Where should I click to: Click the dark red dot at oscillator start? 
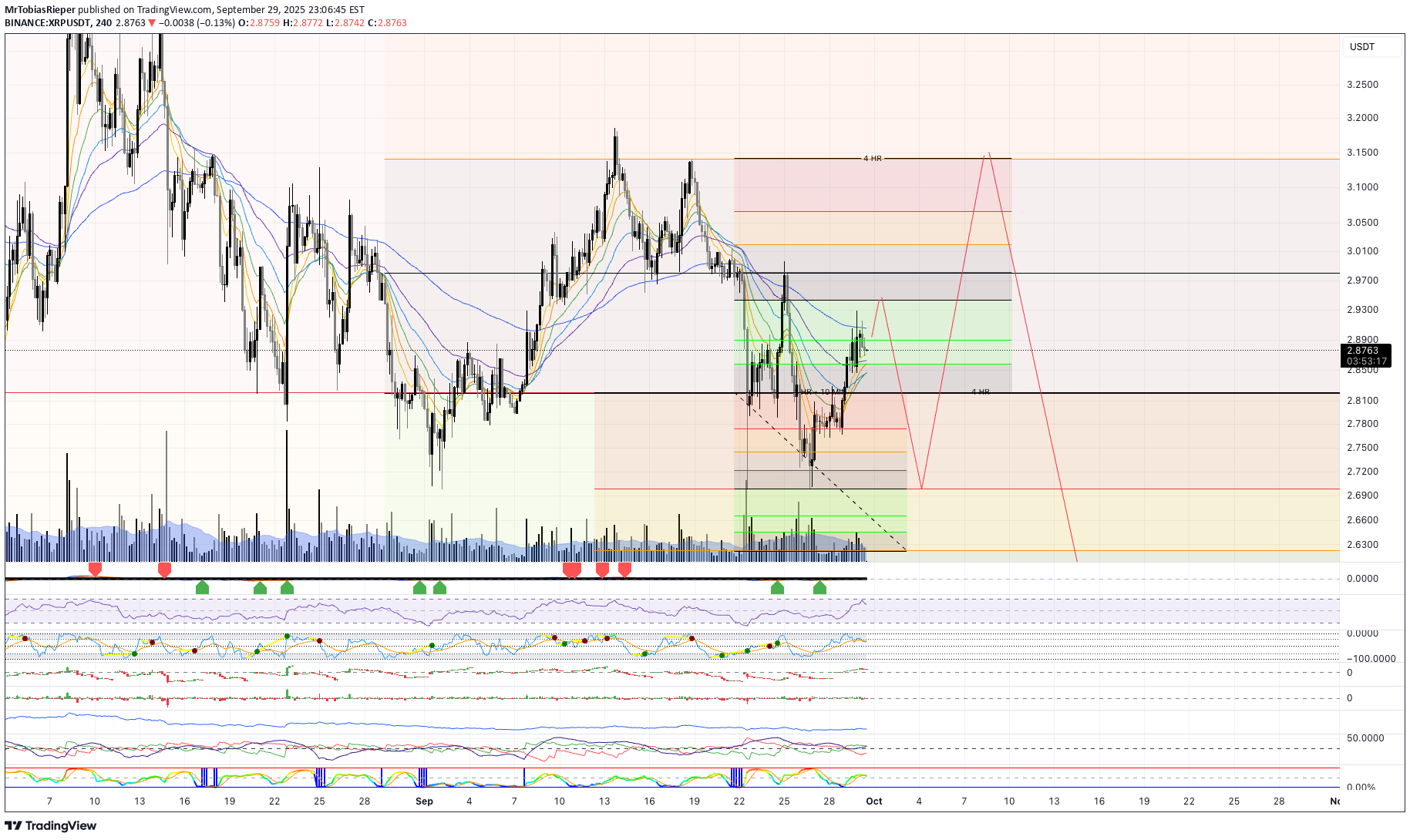tap(25, 638)
